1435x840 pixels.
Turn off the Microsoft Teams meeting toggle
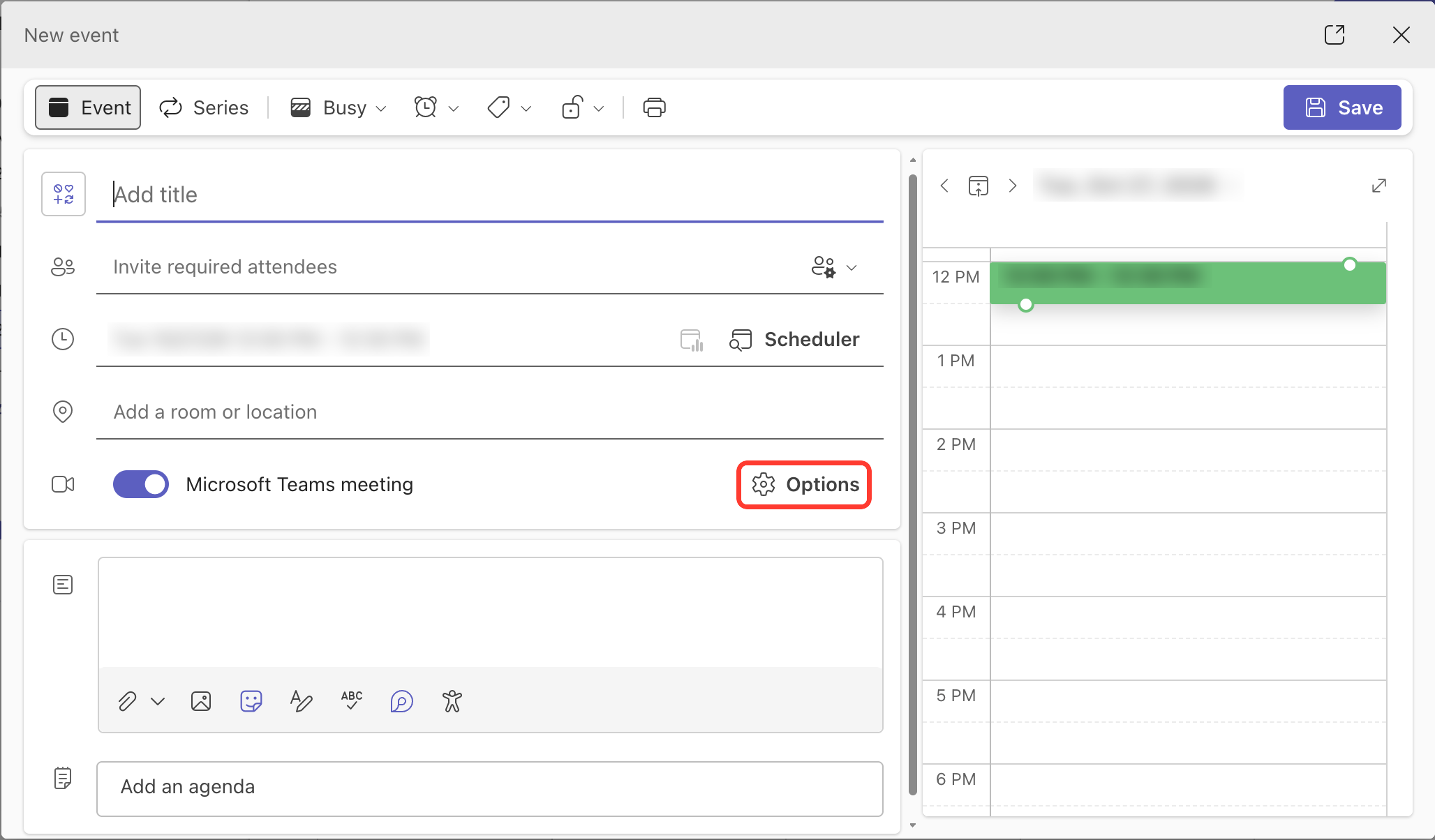point(141,484)
